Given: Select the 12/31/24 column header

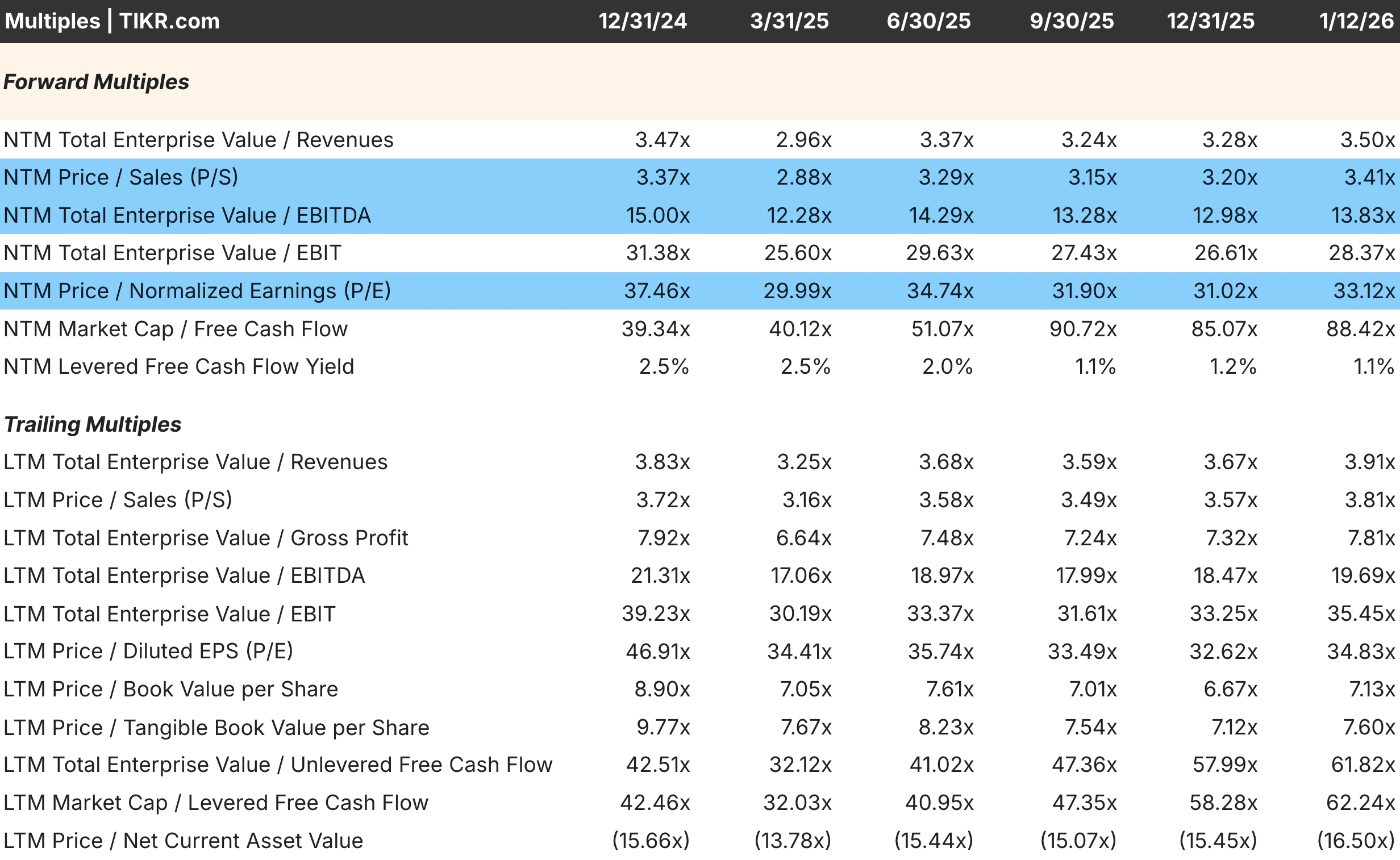Looking at the screenshot, I should 642,21.
